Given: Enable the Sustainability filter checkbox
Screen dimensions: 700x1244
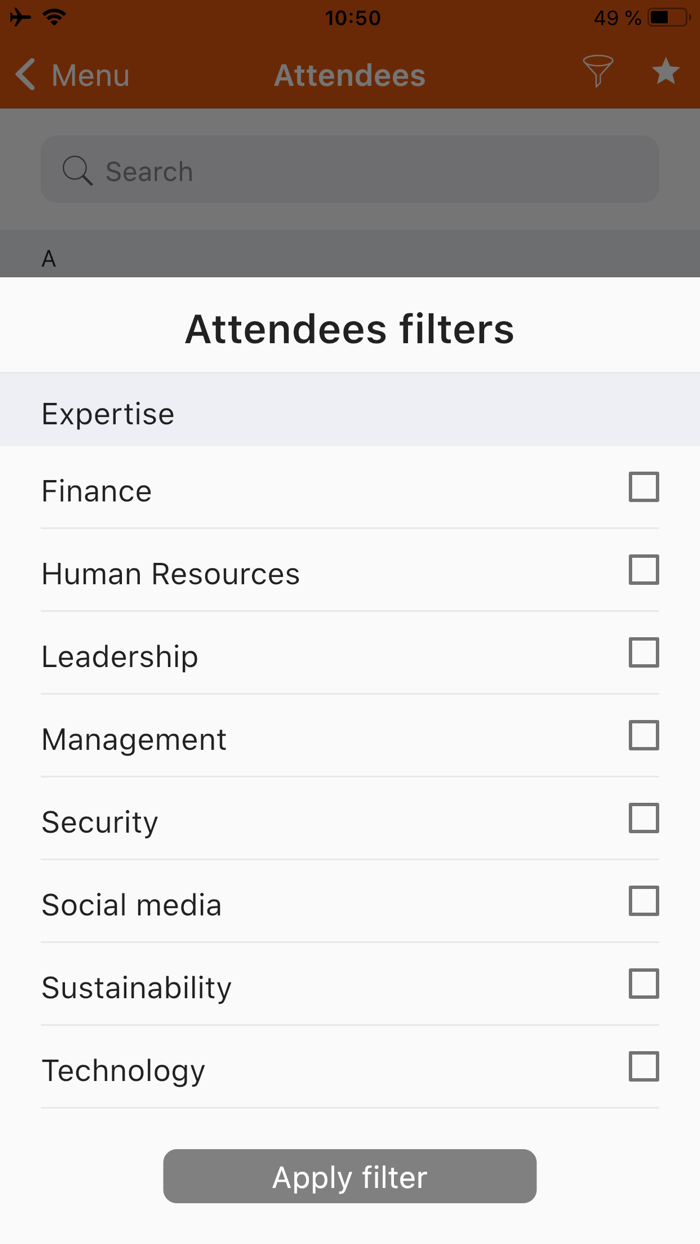Looking at the screenshot, I should coord(644,984).
